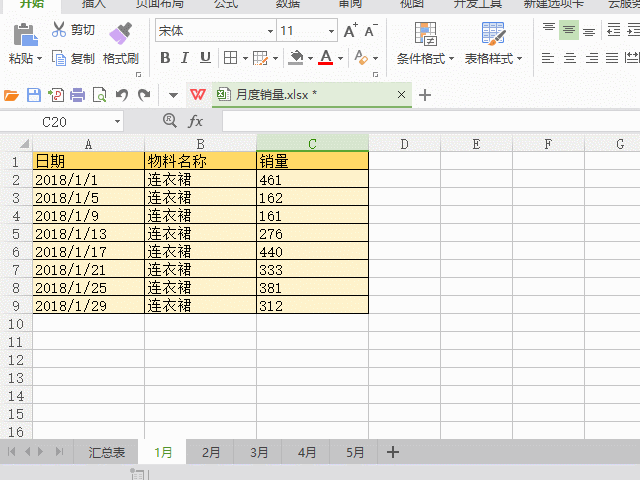
Task: Click the Paste clipboard icon
Action: pyautogui.click(x=25, y=36)
